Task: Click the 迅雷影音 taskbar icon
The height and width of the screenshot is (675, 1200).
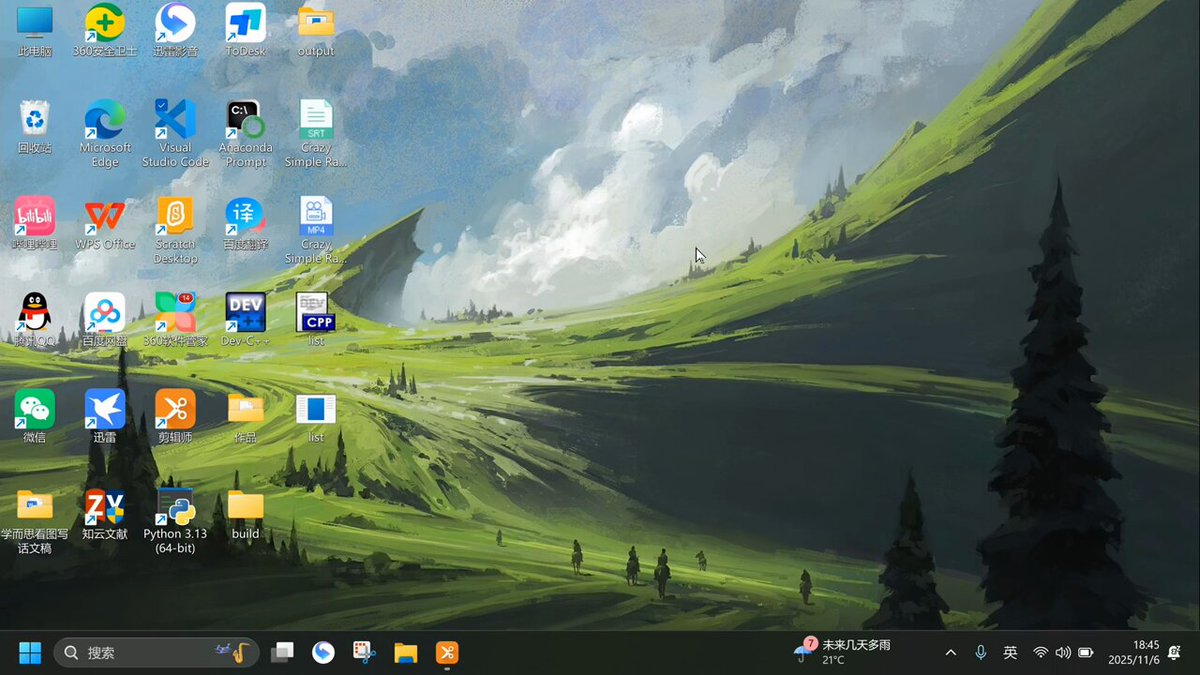Action: click(x=323, y=653)
